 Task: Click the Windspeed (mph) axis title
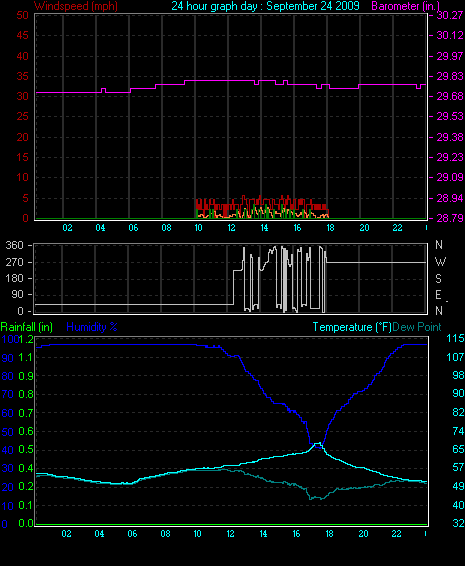click(76, 6)
